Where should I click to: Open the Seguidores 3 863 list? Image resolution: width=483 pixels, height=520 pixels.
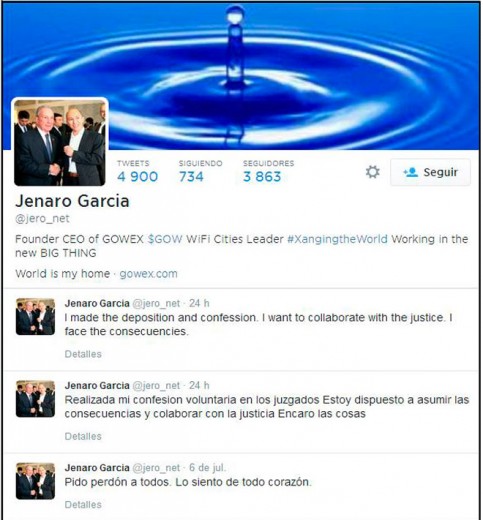[268, 172]
